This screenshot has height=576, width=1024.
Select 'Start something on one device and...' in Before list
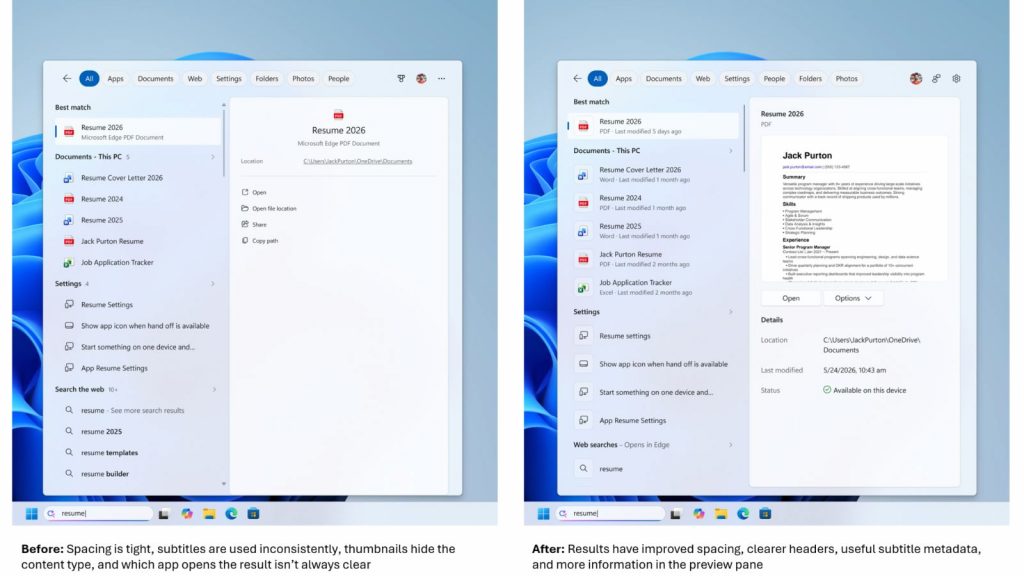point(138,347)
